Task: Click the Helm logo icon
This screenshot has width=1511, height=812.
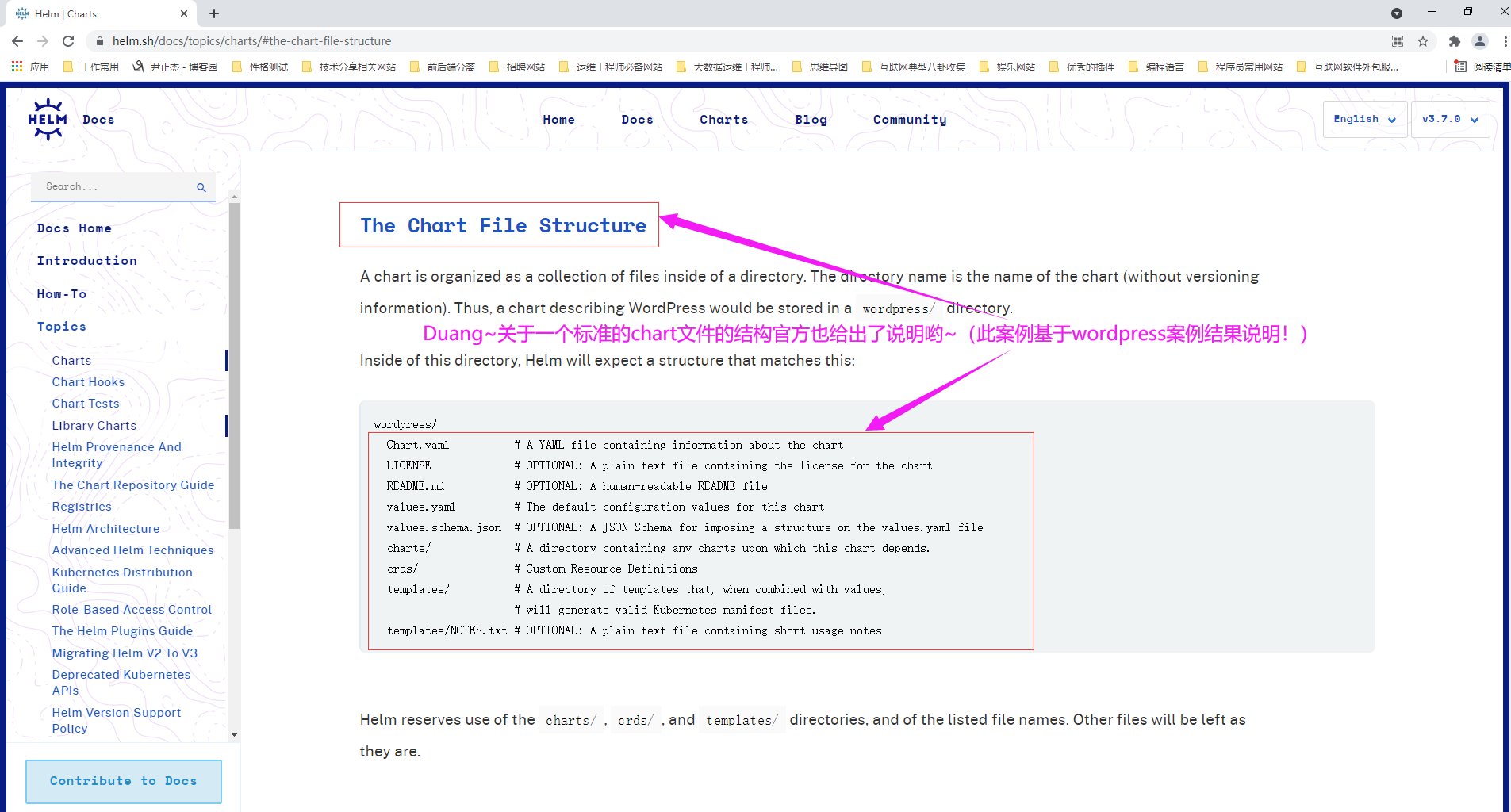Action: 48,120
